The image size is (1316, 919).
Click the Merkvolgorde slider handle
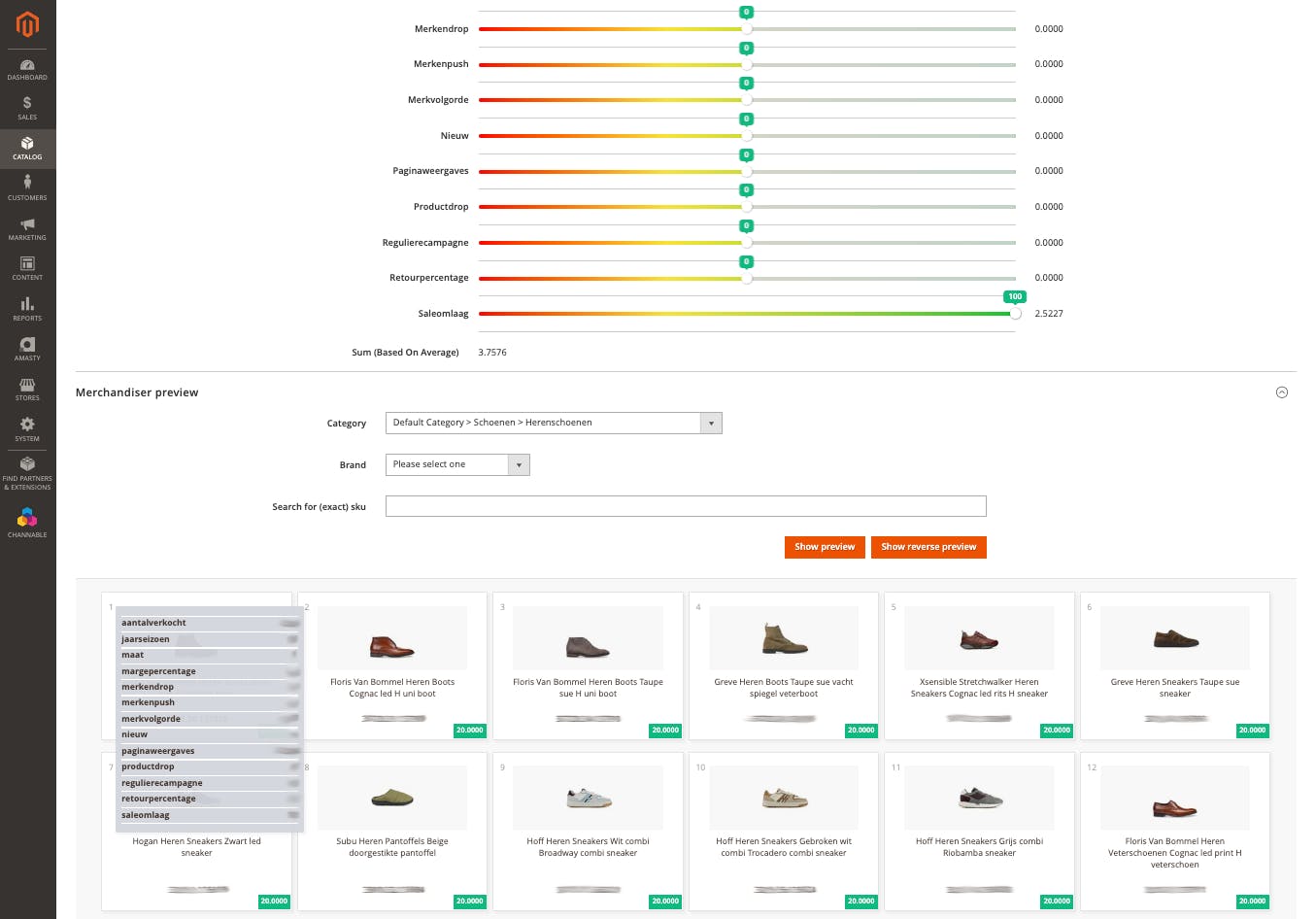747,100
